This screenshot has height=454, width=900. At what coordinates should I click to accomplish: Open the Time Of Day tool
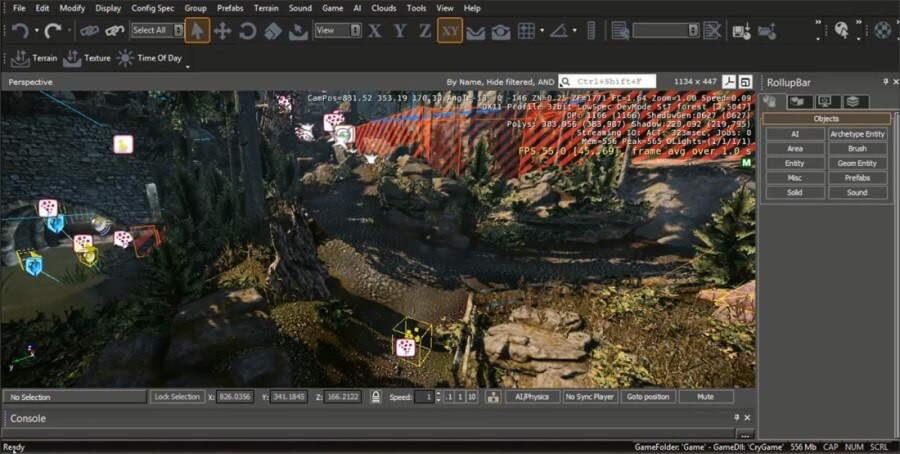tap(149, 58)
